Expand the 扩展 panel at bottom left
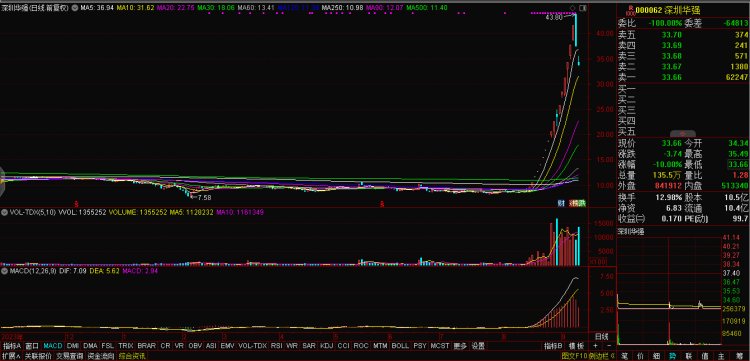The height and width of the screenshot is (361, 750). point(12,356)
